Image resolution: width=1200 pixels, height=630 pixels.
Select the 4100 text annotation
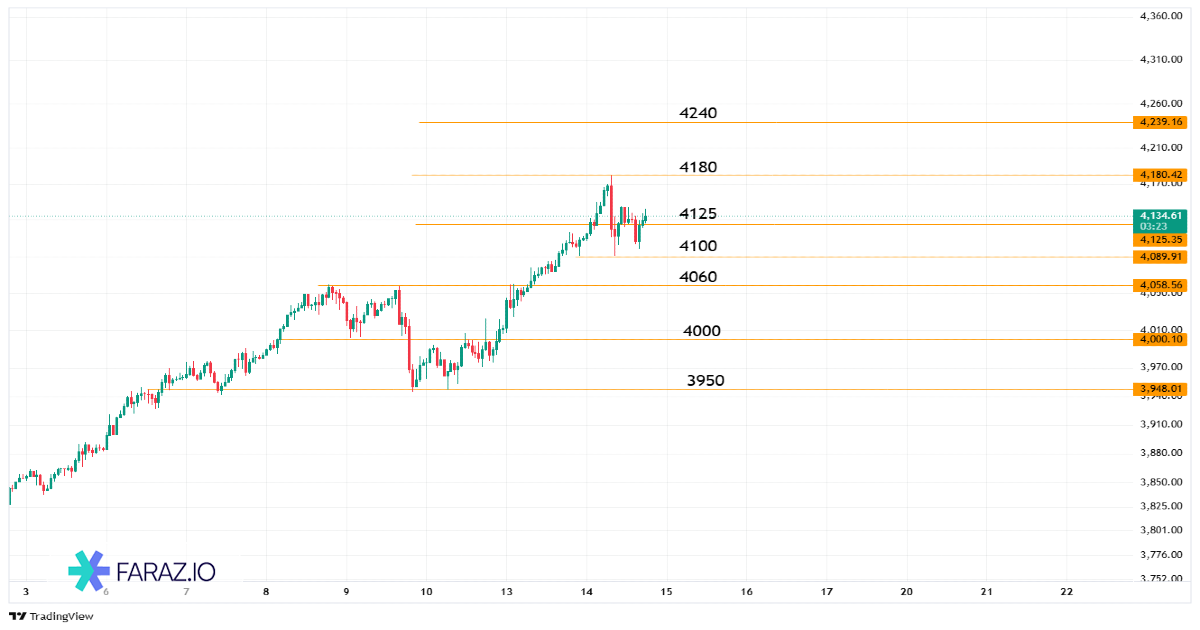(698, 246)
